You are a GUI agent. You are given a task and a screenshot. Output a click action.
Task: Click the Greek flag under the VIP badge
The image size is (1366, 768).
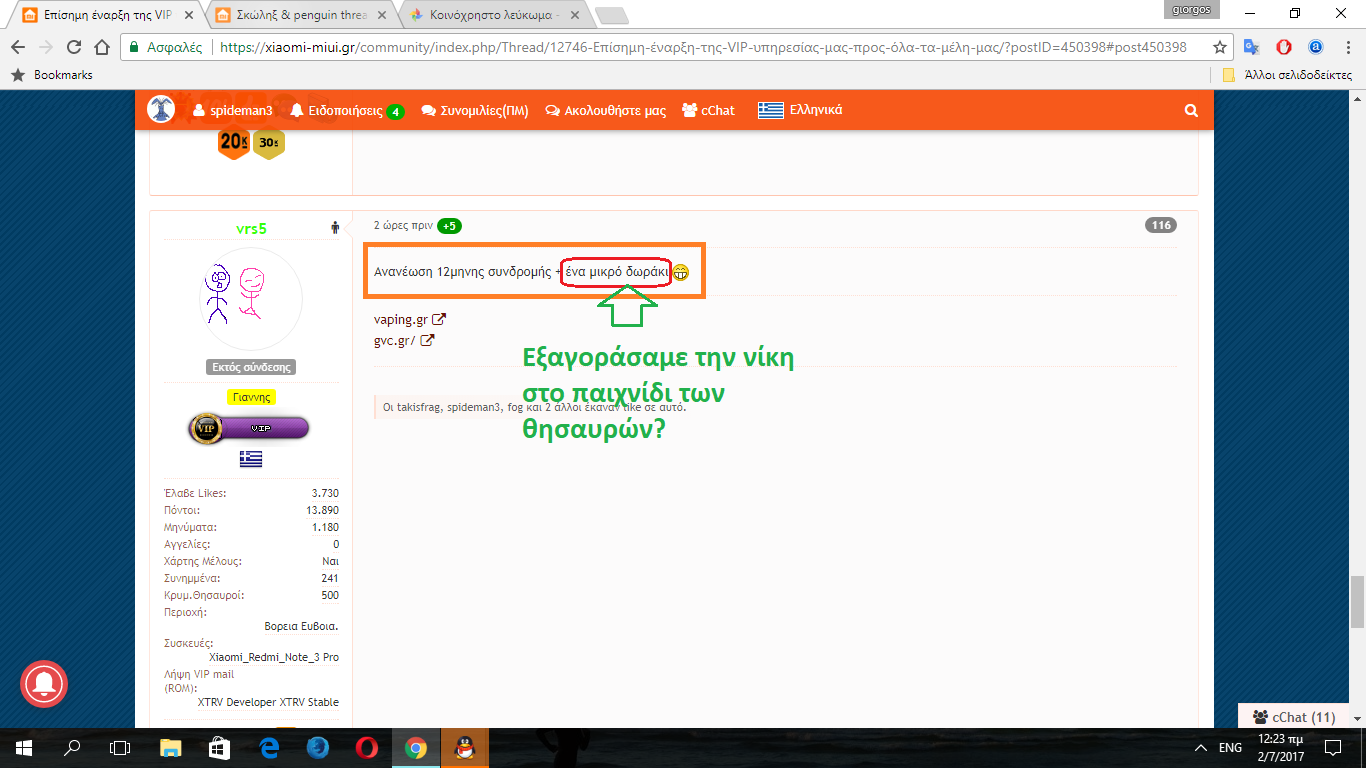coord(250,458)
